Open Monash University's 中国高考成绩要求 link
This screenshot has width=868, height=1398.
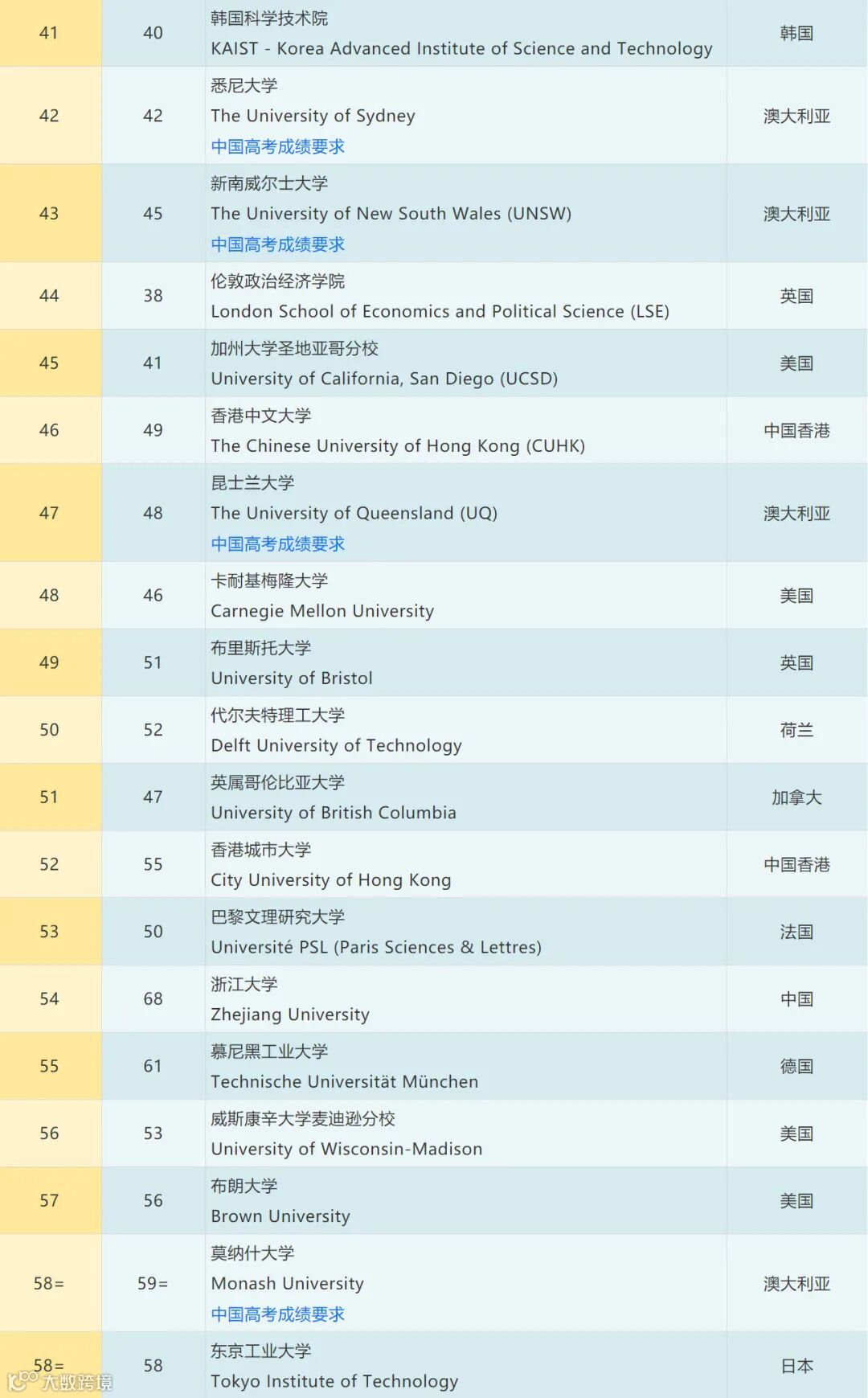pos(277,1314)
